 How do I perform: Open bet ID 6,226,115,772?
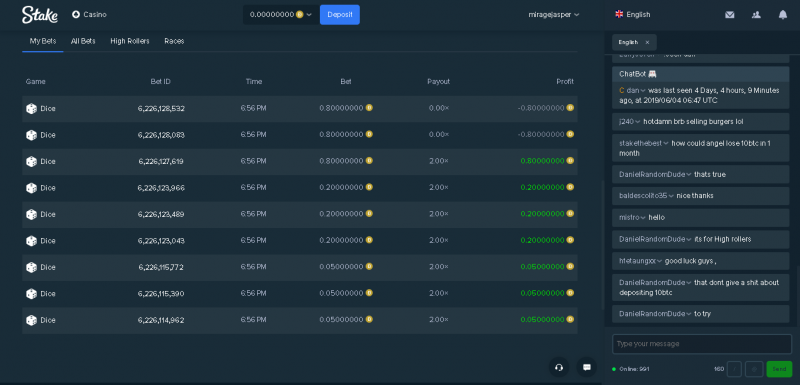pos(161,267)
